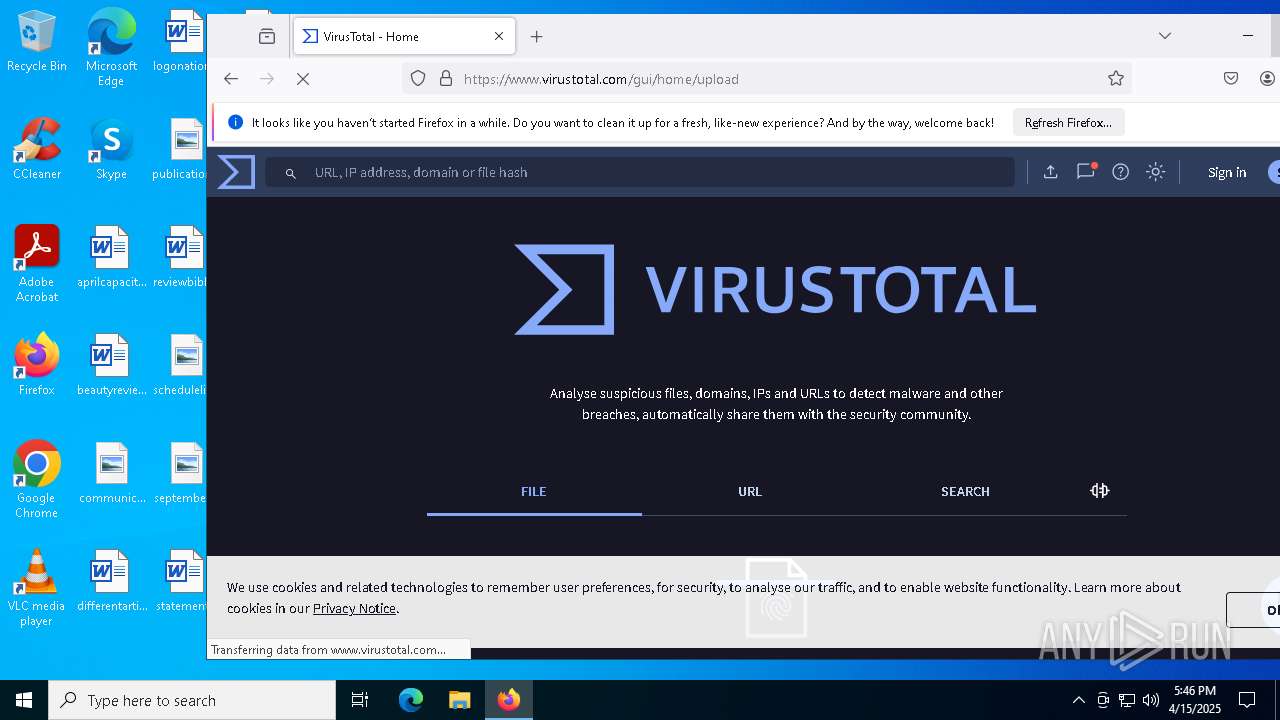Screen dimensions: 1280x720
Task: Click the Windows taskbar search box
Action: pyautogui.click(x=192, y=700)
